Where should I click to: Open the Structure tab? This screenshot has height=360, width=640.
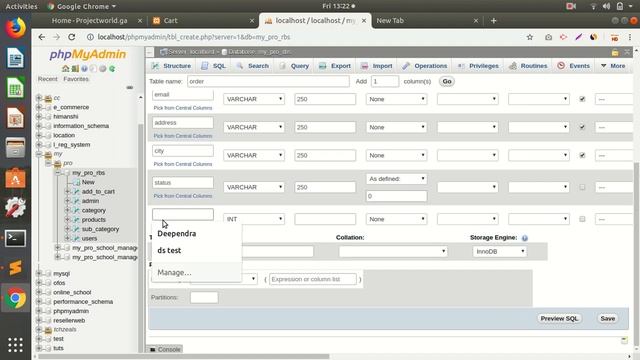click(171, 66)
